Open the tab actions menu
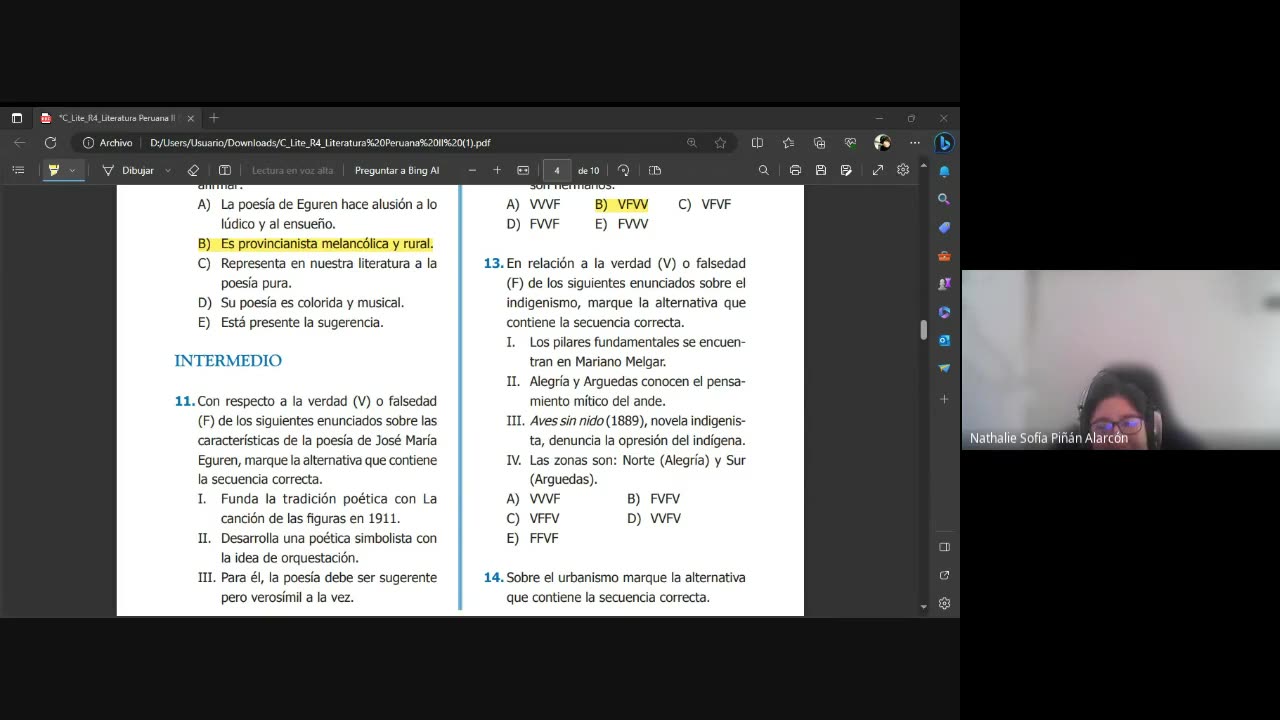This screenshot has width=1280, height=720. [x=17, y=118]
